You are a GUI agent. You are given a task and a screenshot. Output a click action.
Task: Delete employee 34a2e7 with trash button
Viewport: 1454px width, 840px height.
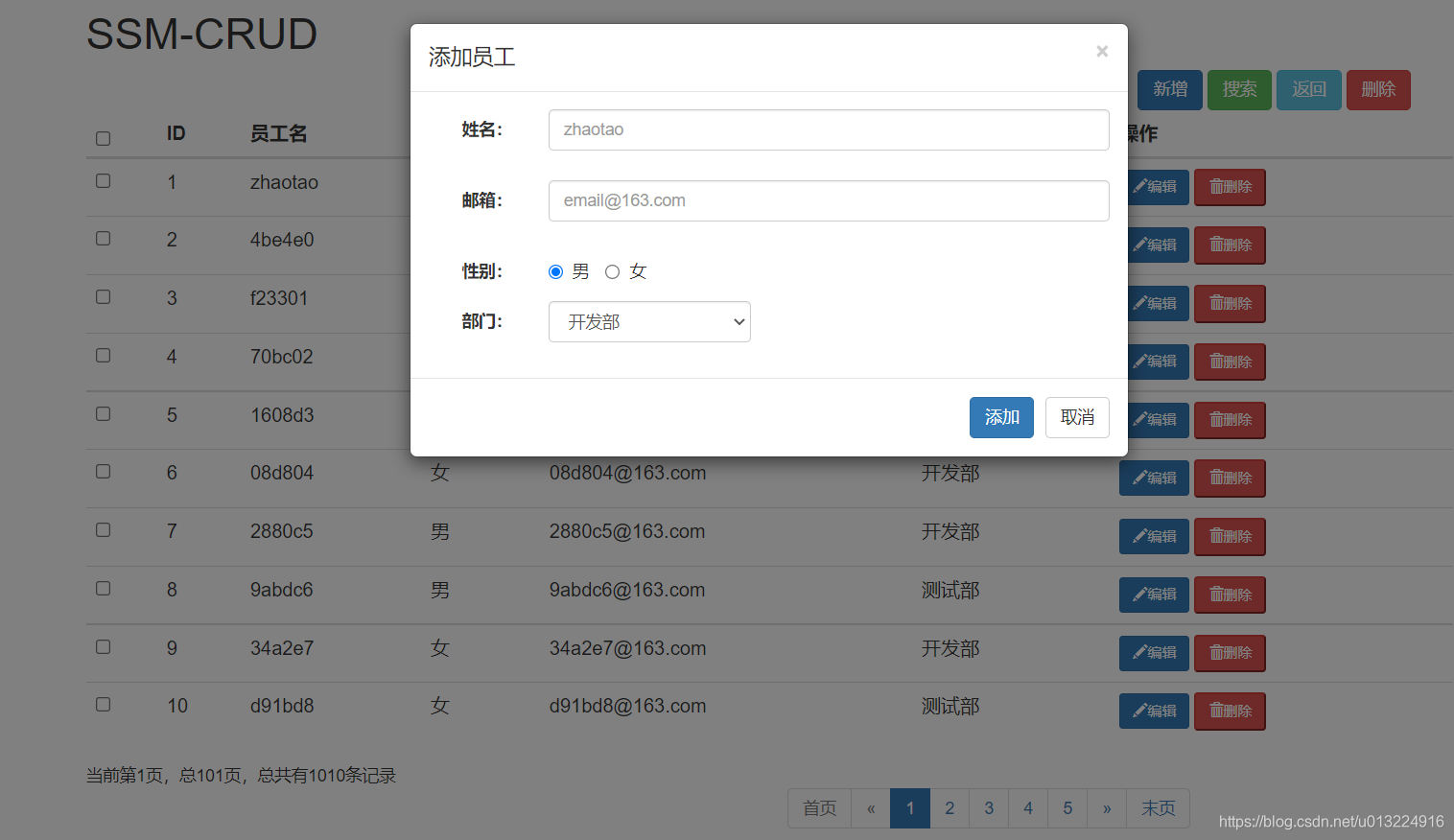click(x=1230, y=653)
